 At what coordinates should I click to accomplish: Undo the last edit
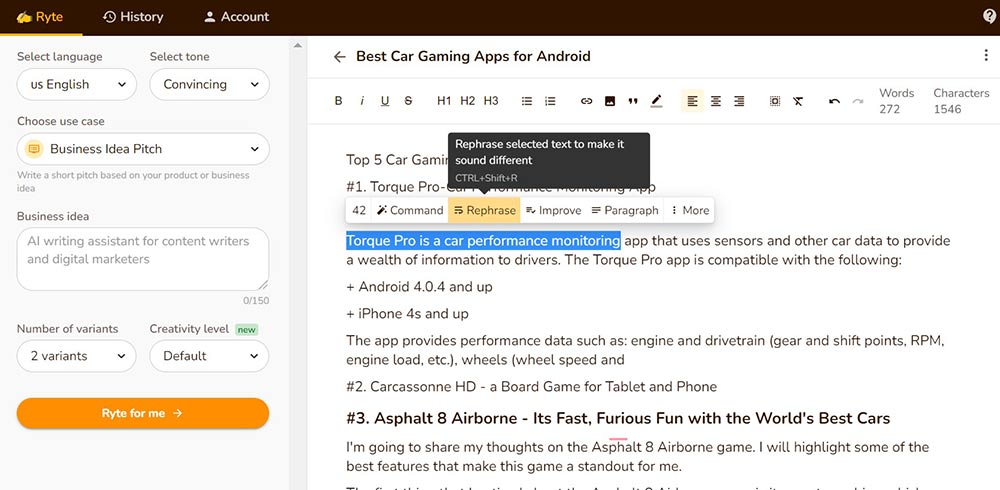834,101
